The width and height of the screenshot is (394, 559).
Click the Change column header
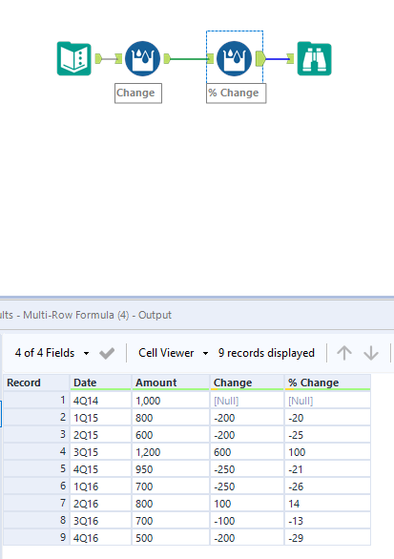(x=247, y=383)
